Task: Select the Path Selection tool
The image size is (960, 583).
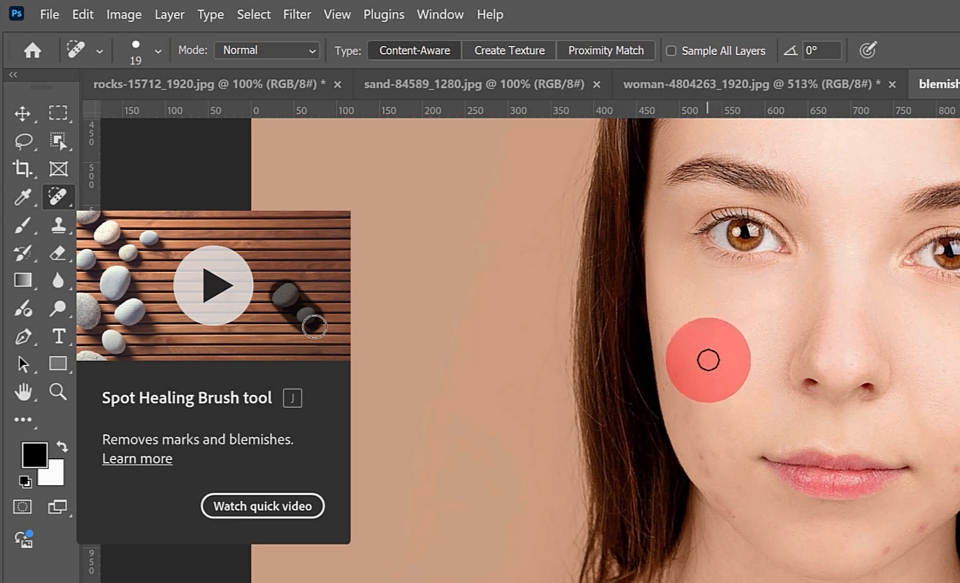Action: point(23,364)
